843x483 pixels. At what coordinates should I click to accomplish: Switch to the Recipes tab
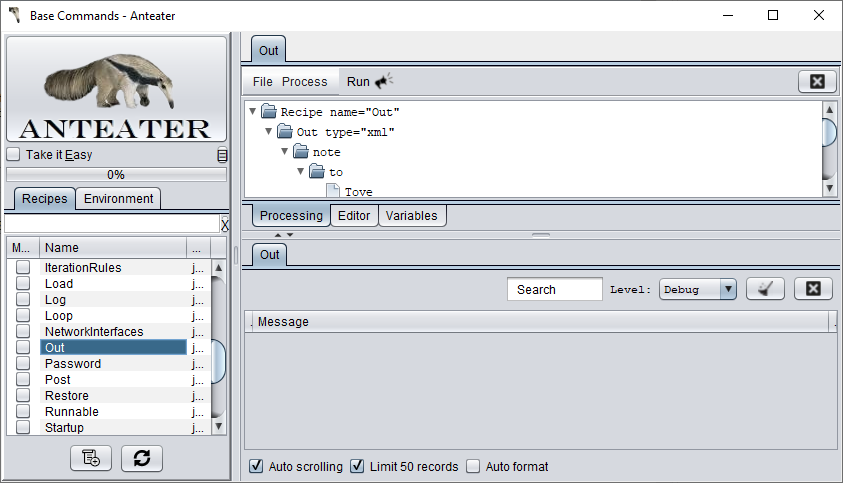[45, 198]
